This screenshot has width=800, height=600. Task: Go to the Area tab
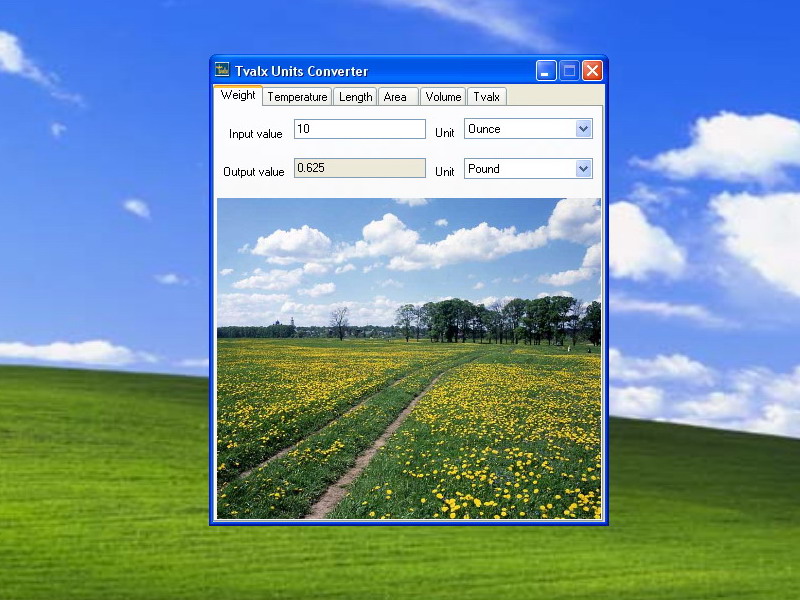(398, 97)
